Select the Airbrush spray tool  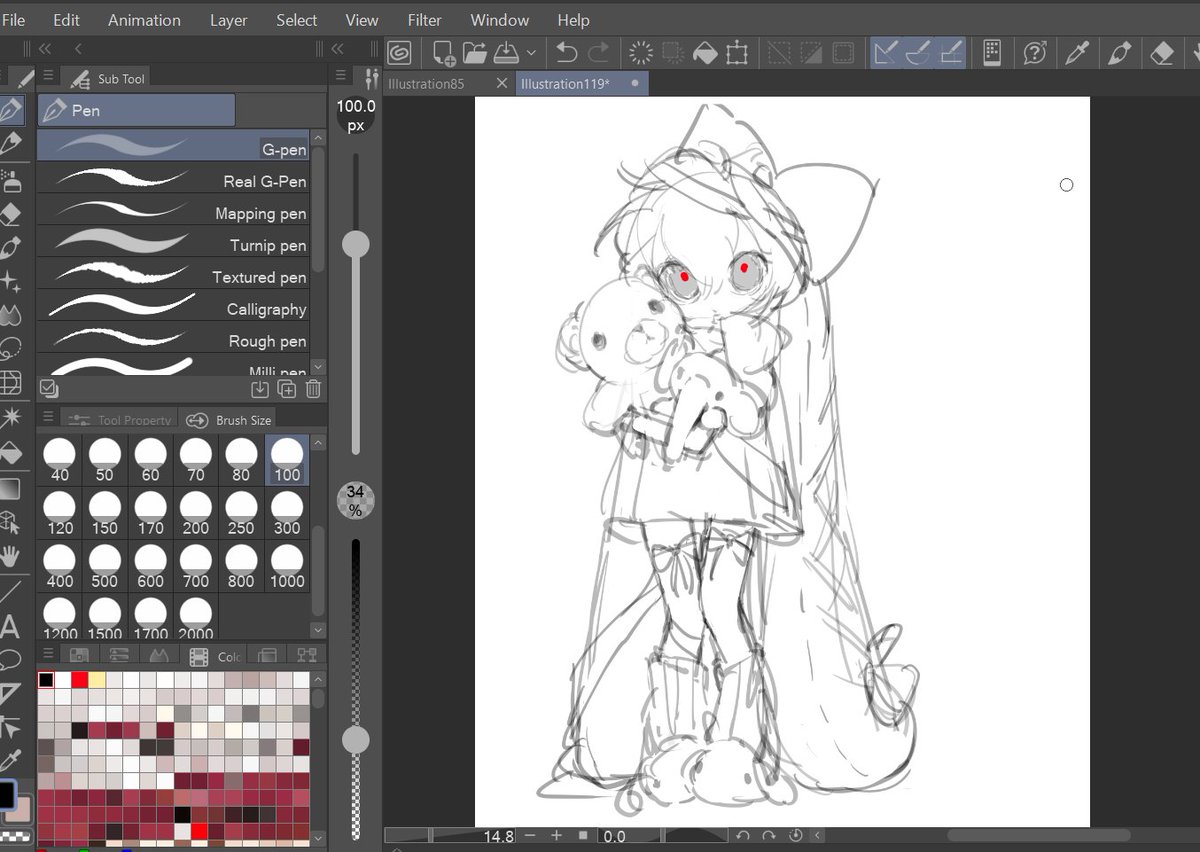(11, 180)
